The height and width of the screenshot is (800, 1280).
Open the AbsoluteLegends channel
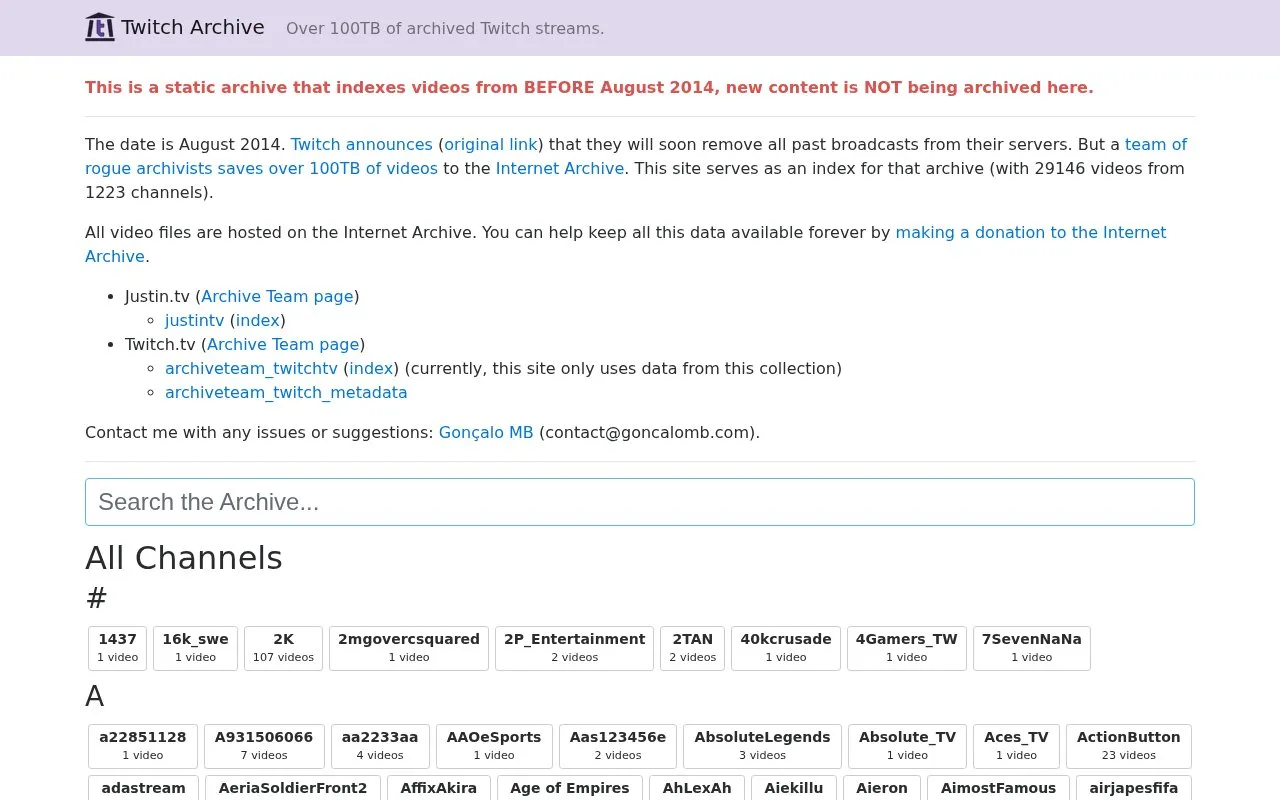[763, 746]
